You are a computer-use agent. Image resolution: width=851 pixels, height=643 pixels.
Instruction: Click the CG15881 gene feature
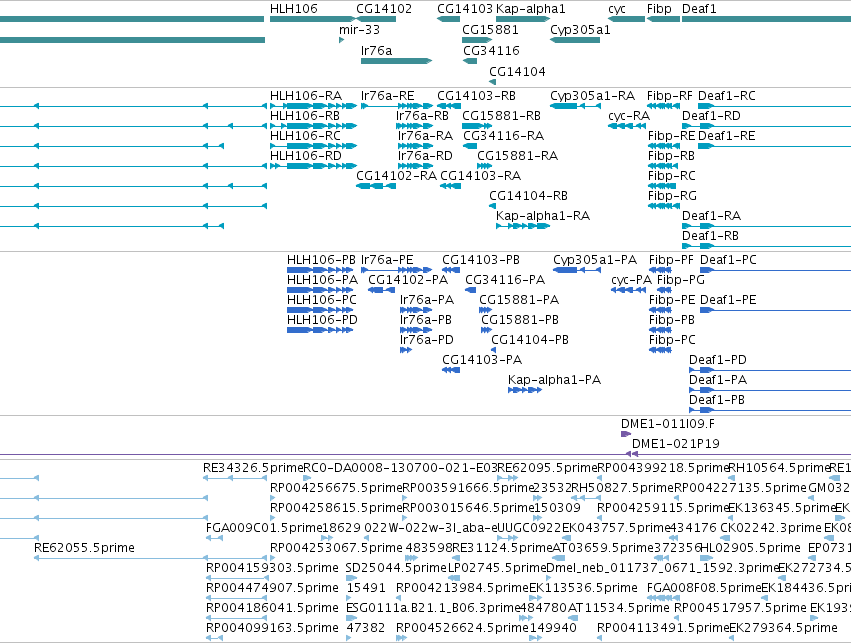tap(477, 40)
